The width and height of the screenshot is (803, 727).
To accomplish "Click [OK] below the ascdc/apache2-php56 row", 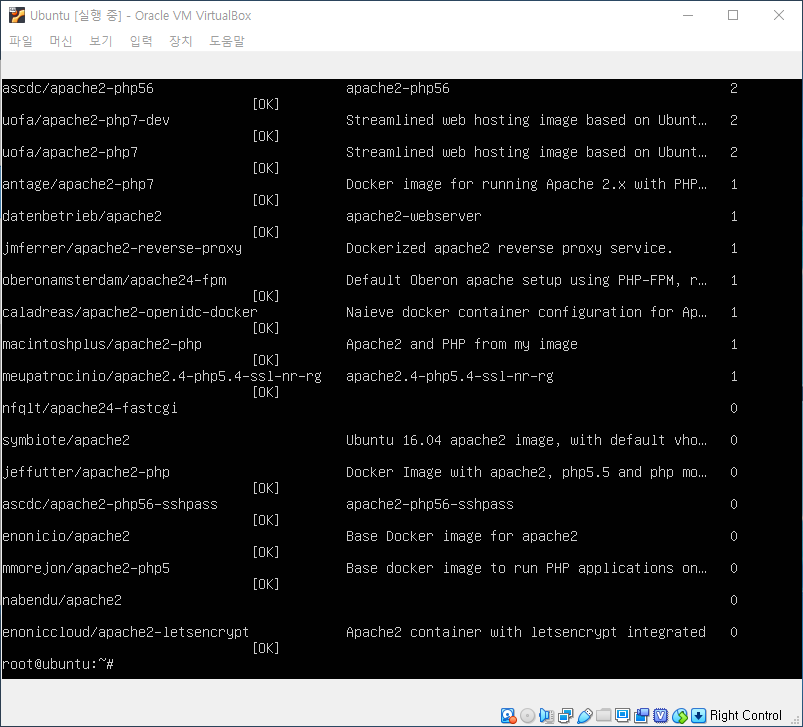I will (x=266, y=104).
